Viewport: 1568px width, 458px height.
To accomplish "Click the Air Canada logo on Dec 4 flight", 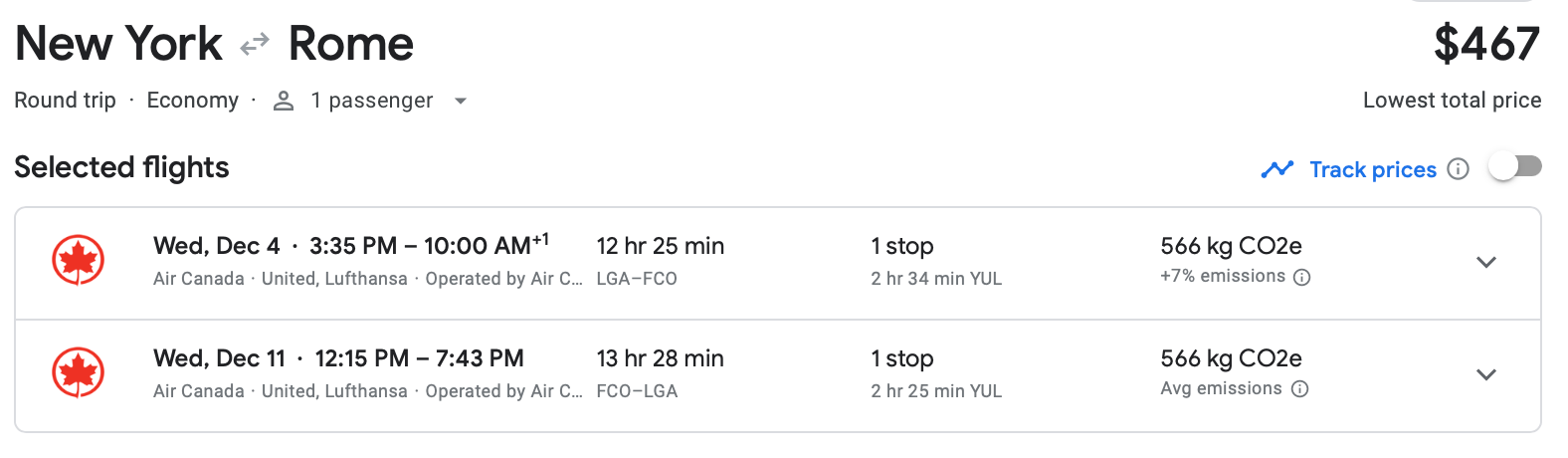I will click(x=78, y=261).
